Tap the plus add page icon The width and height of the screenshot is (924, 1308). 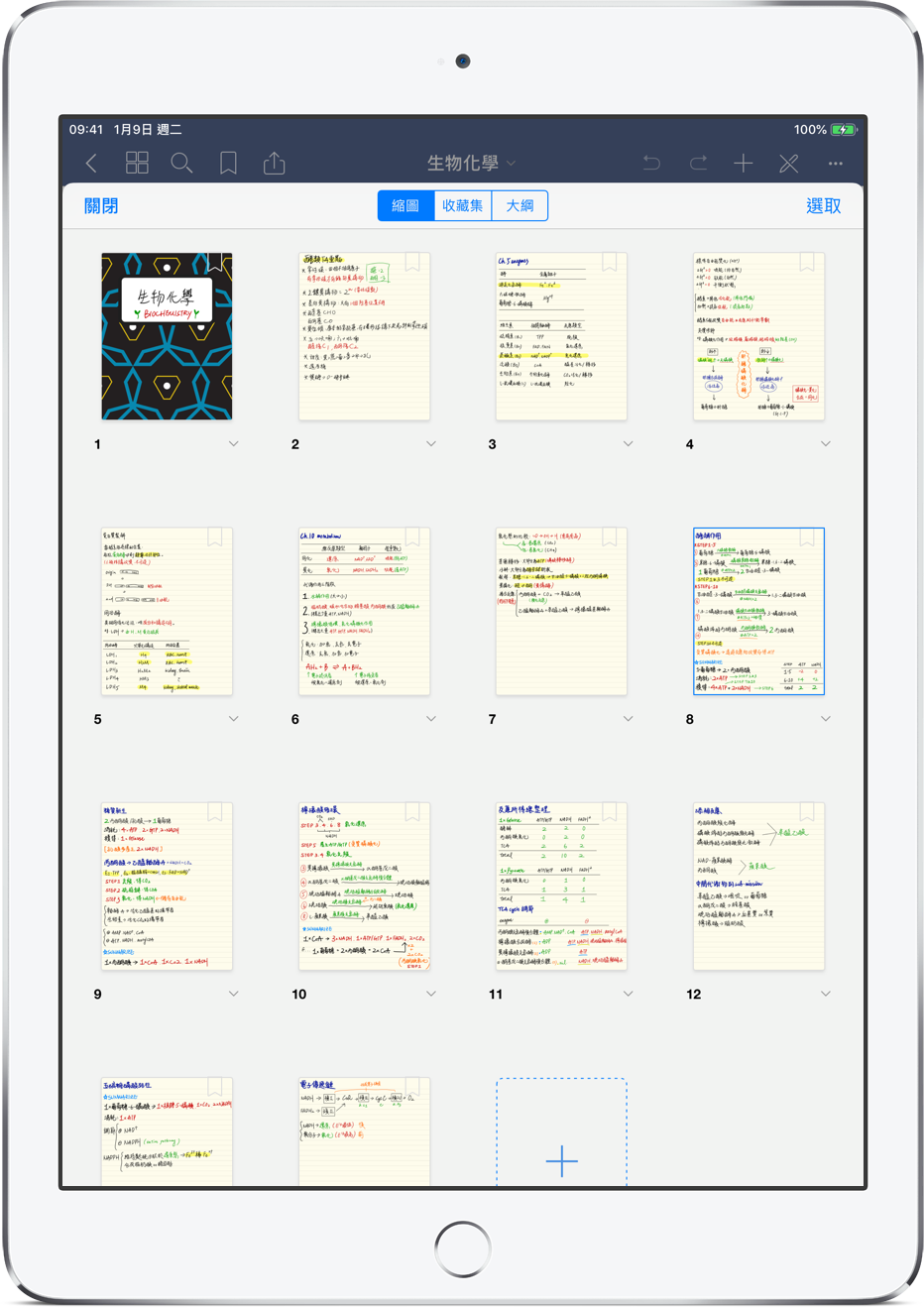[x=744, y=163]
